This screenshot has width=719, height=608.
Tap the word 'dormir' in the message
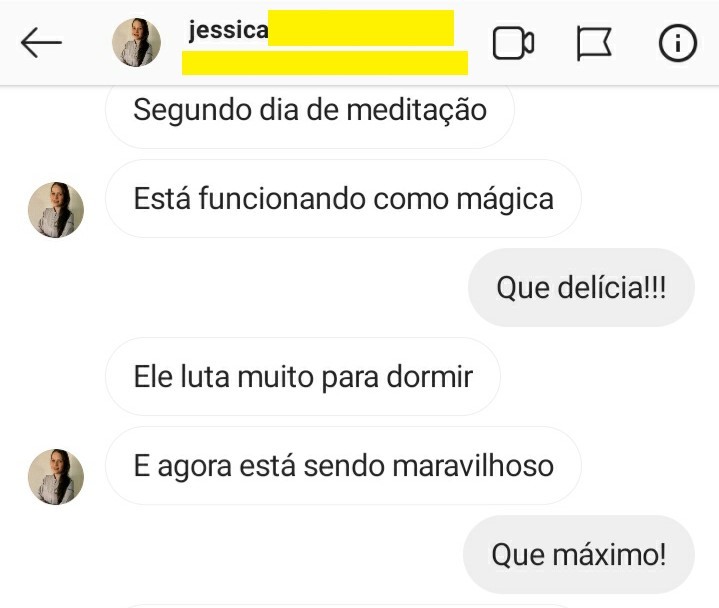429,377
